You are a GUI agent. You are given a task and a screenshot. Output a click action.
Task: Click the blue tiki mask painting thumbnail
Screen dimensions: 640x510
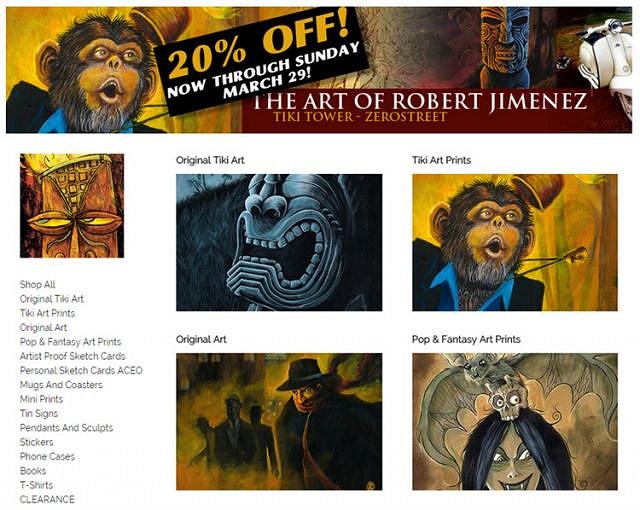[279, 242]
